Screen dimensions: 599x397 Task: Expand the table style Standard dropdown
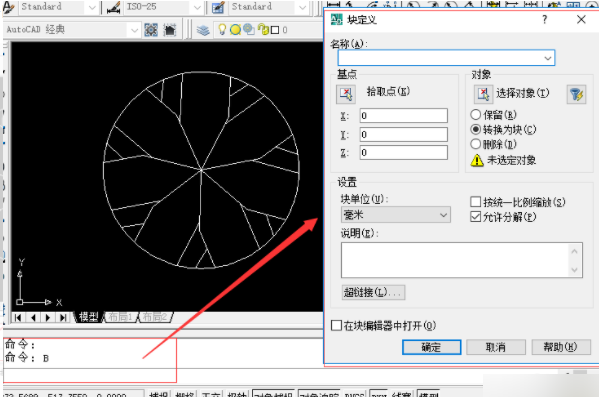click(x=302, y=8)
